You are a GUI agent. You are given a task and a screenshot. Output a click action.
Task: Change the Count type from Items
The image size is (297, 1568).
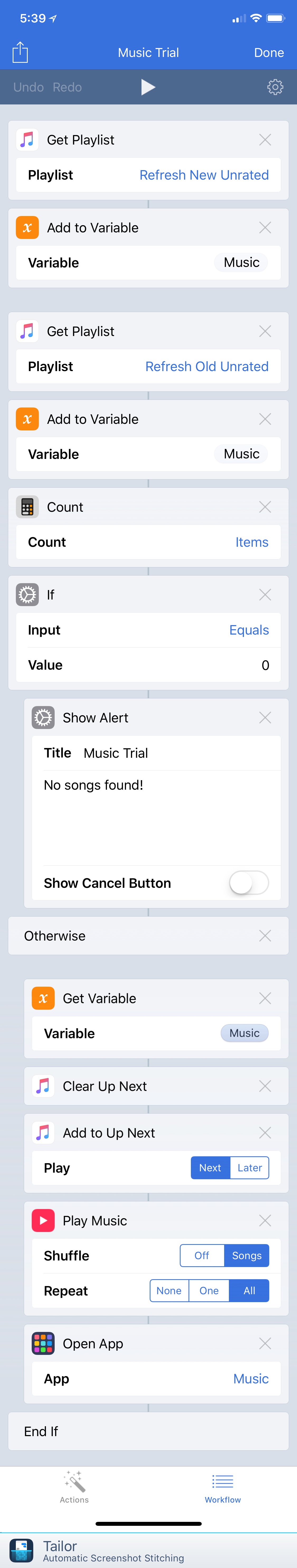252,542
